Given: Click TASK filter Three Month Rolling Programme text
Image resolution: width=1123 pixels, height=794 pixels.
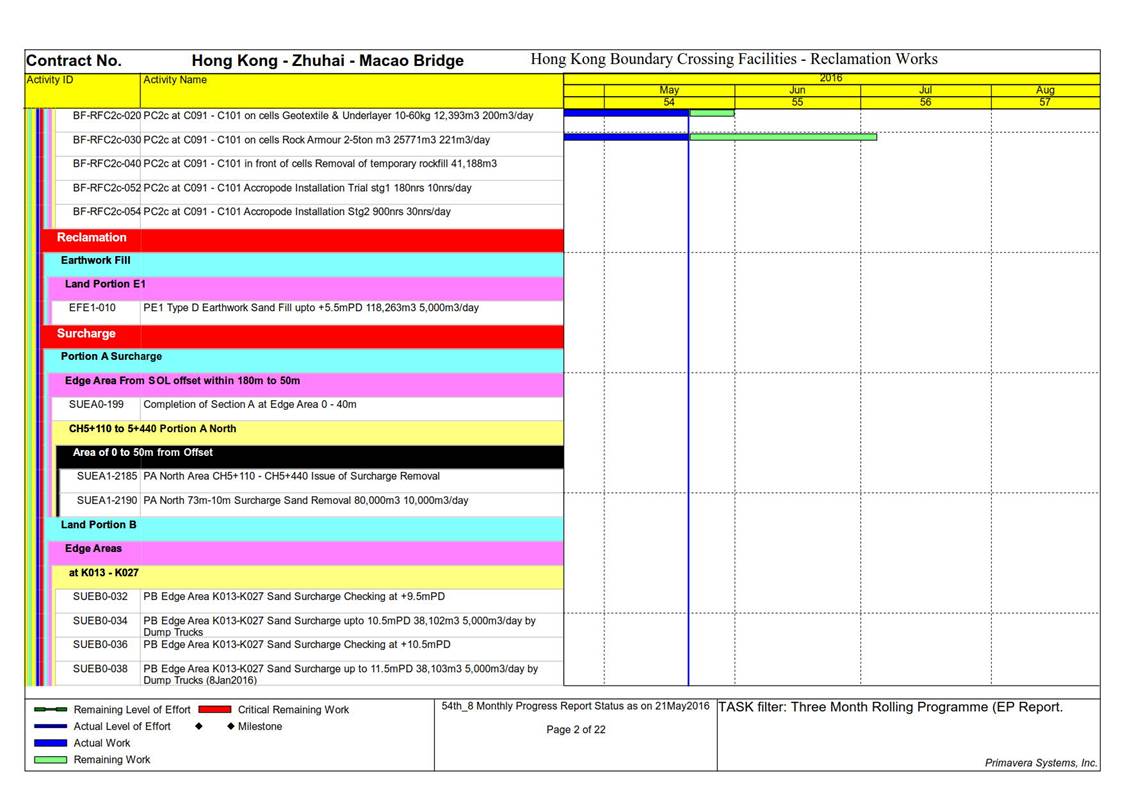Looking at the screenshot, I should coord(890,707).
